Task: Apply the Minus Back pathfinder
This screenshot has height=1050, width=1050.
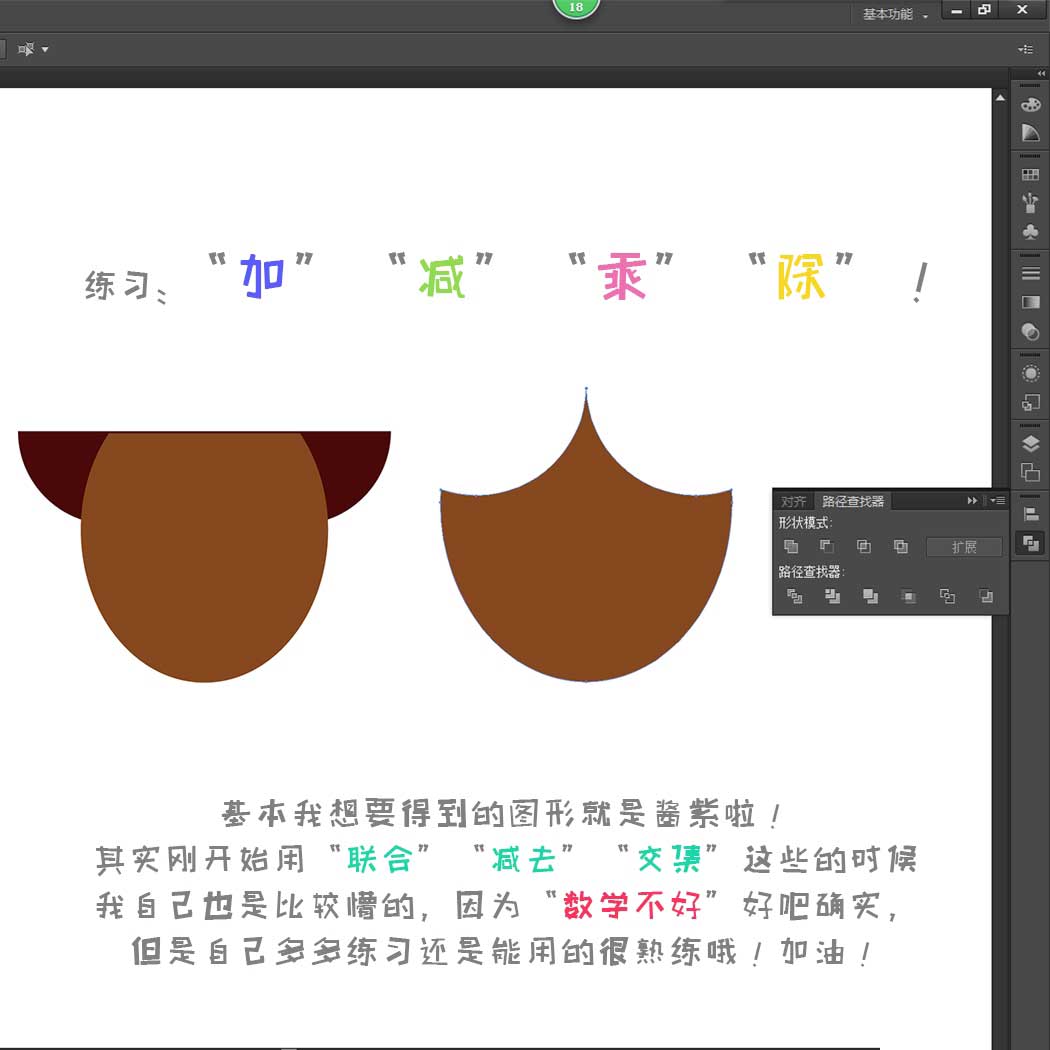Action: [985, 596]
